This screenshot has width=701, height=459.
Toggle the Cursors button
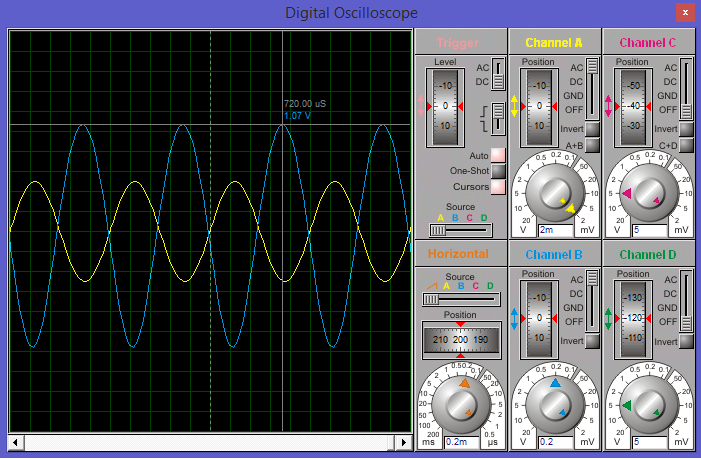pyautogui.click(x=498, y=187)
